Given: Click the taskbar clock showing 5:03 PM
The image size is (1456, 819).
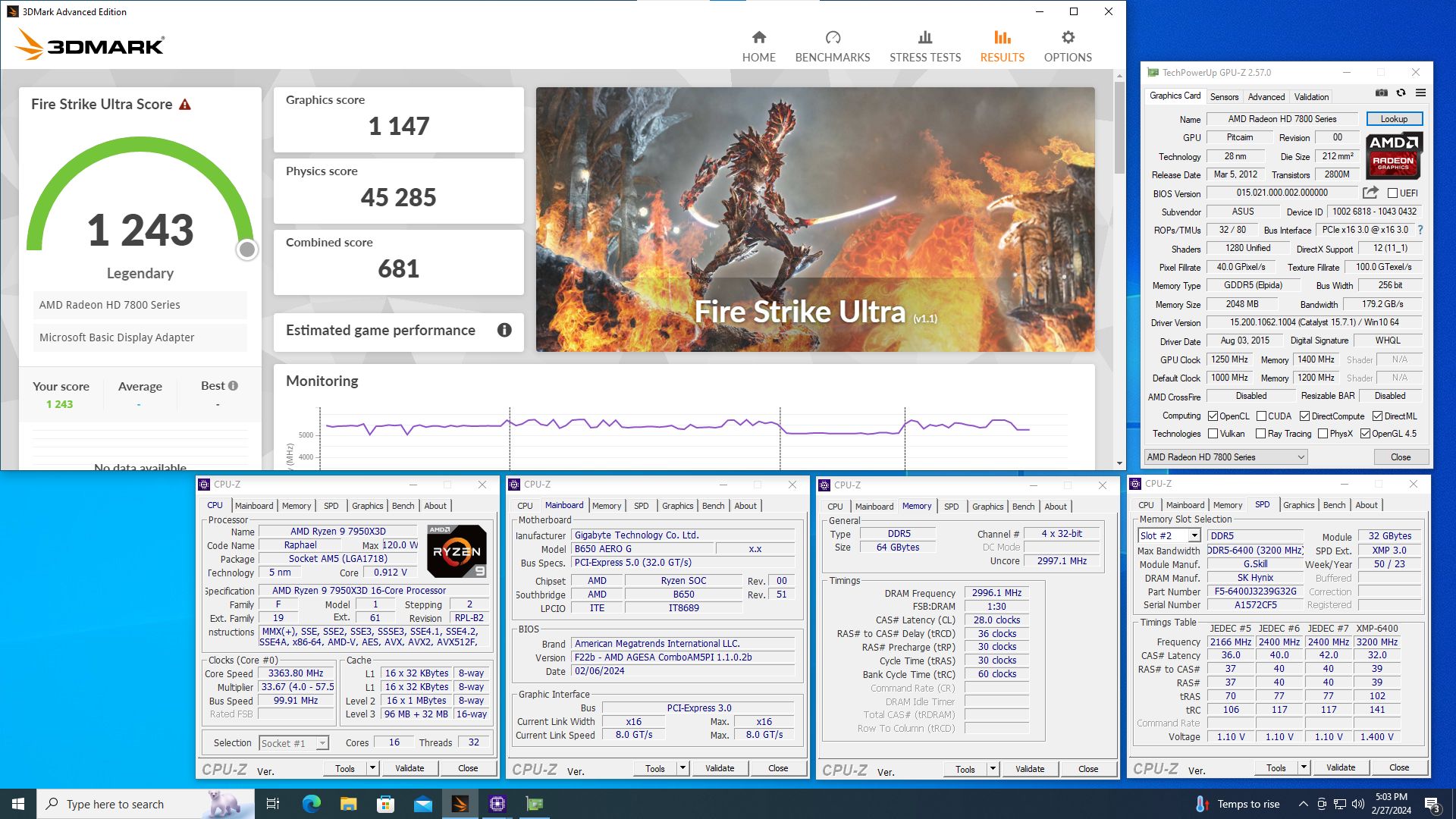Looking at the screenshot, I should (1391, 804).
